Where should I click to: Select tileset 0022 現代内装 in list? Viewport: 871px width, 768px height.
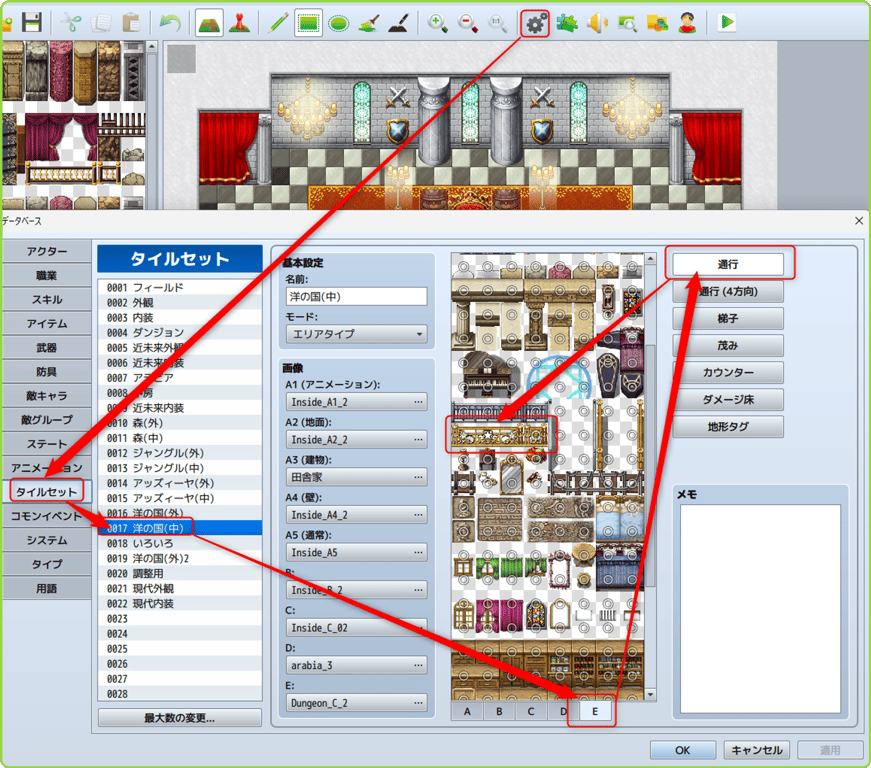(x=179, y=603)
